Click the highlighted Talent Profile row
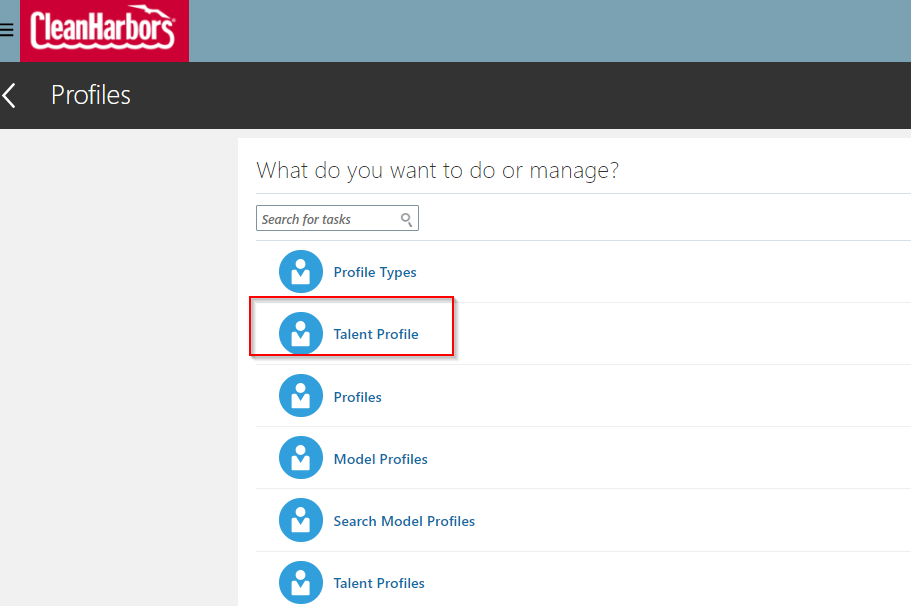 pyautogui.click(x=352, y=327)
